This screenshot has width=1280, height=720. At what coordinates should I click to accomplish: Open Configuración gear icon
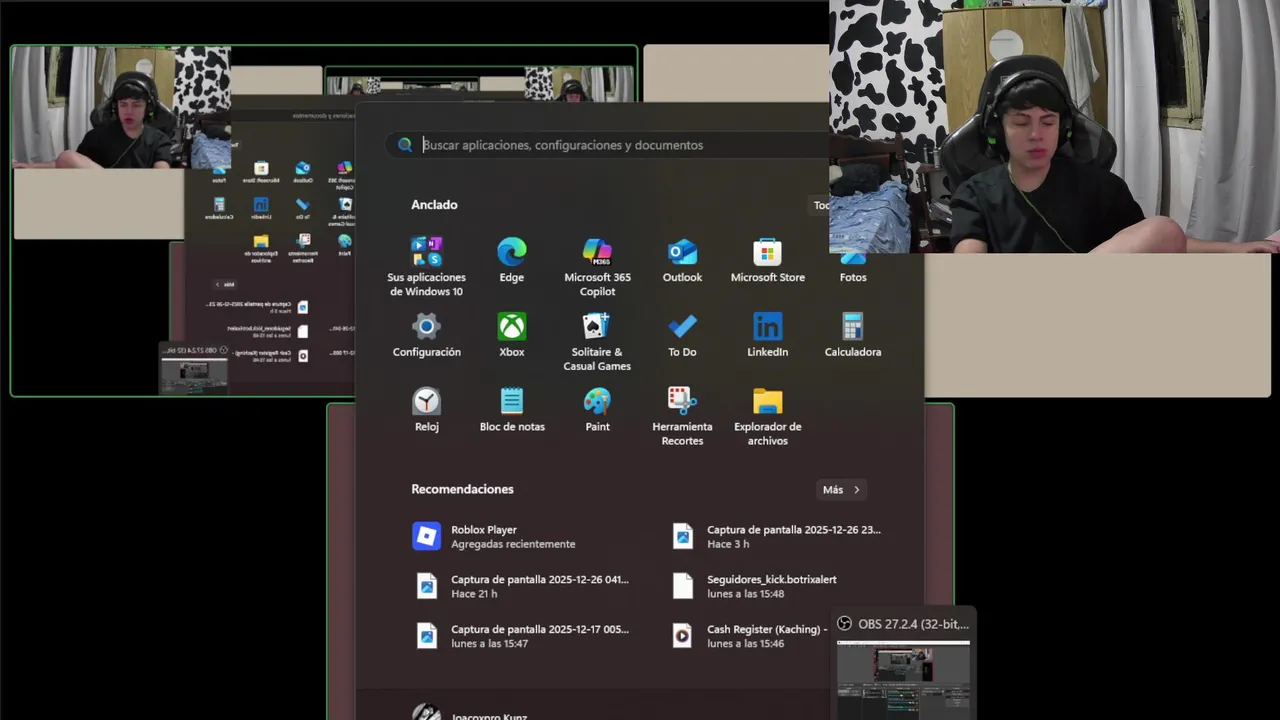[x=427, y=326]
